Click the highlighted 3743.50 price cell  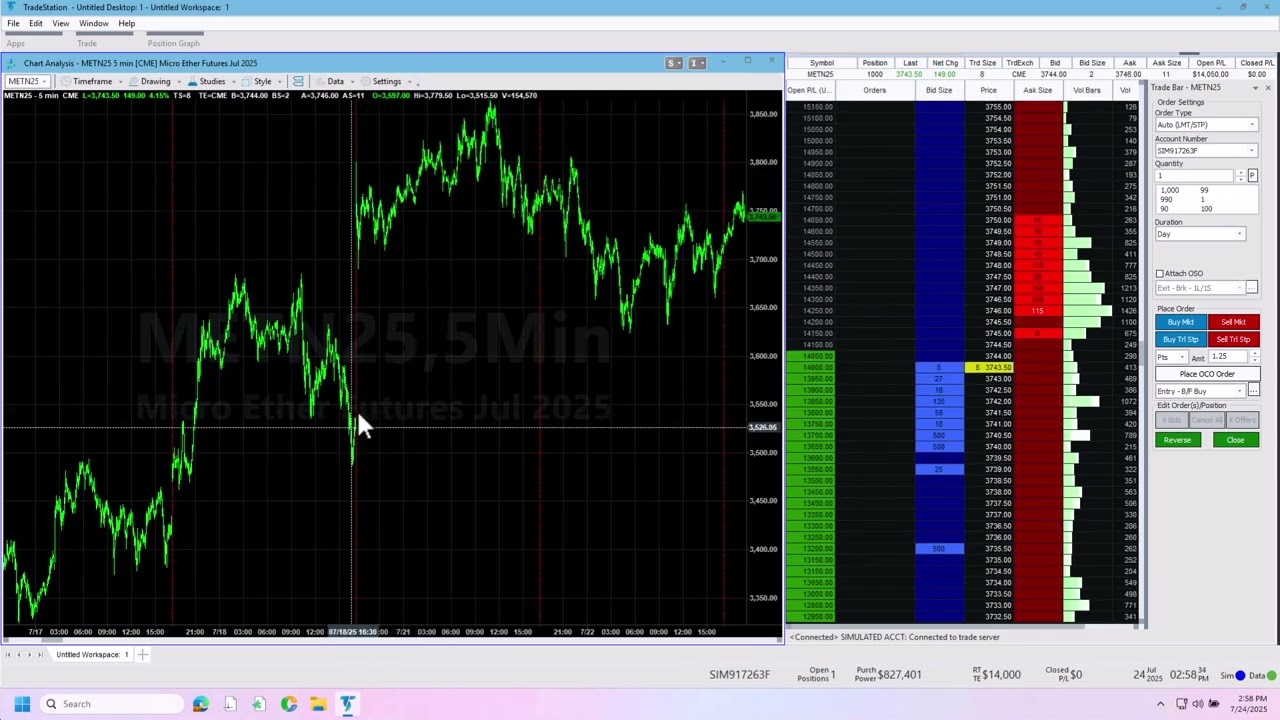[989, 367]
